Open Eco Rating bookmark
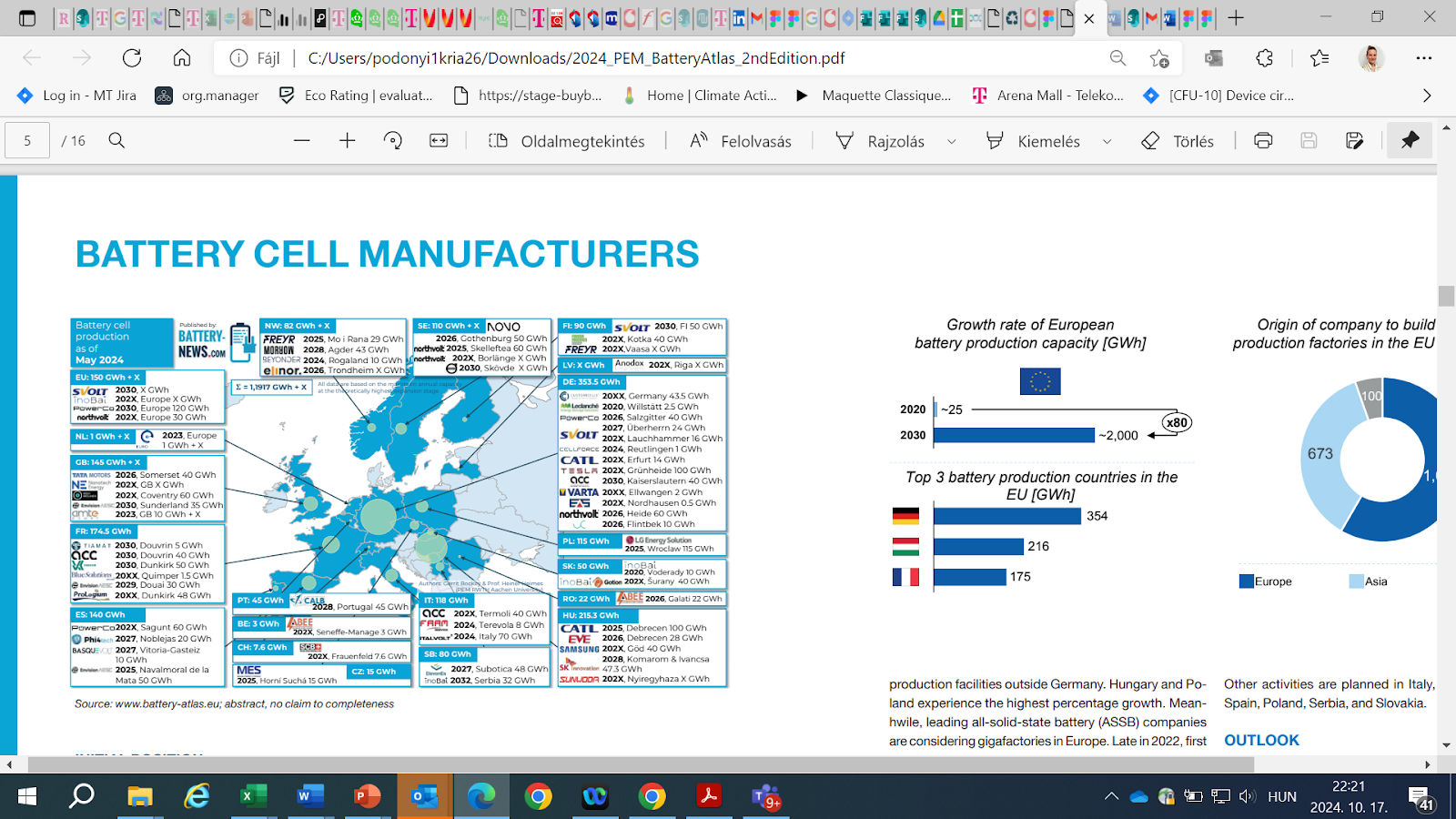This screenshot has height=819, width=1456. coord(355,96)
